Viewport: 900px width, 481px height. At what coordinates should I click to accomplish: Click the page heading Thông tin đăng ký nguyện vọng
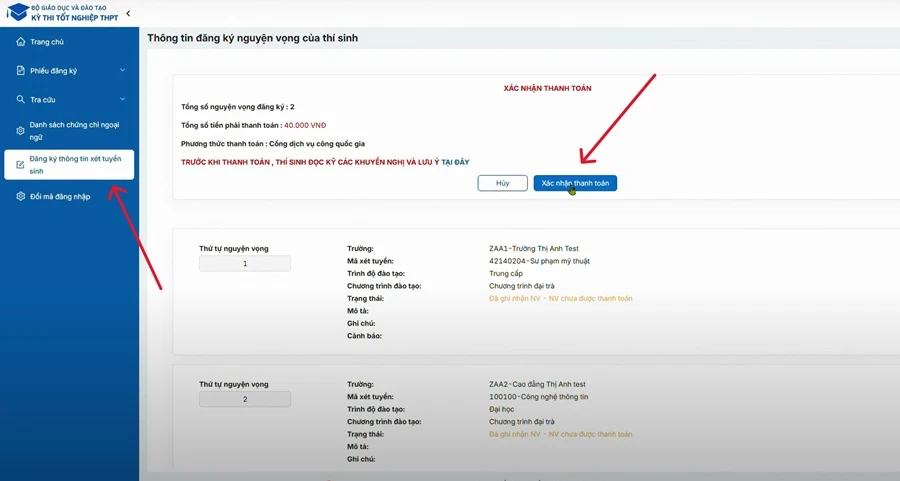click(253, 38)
